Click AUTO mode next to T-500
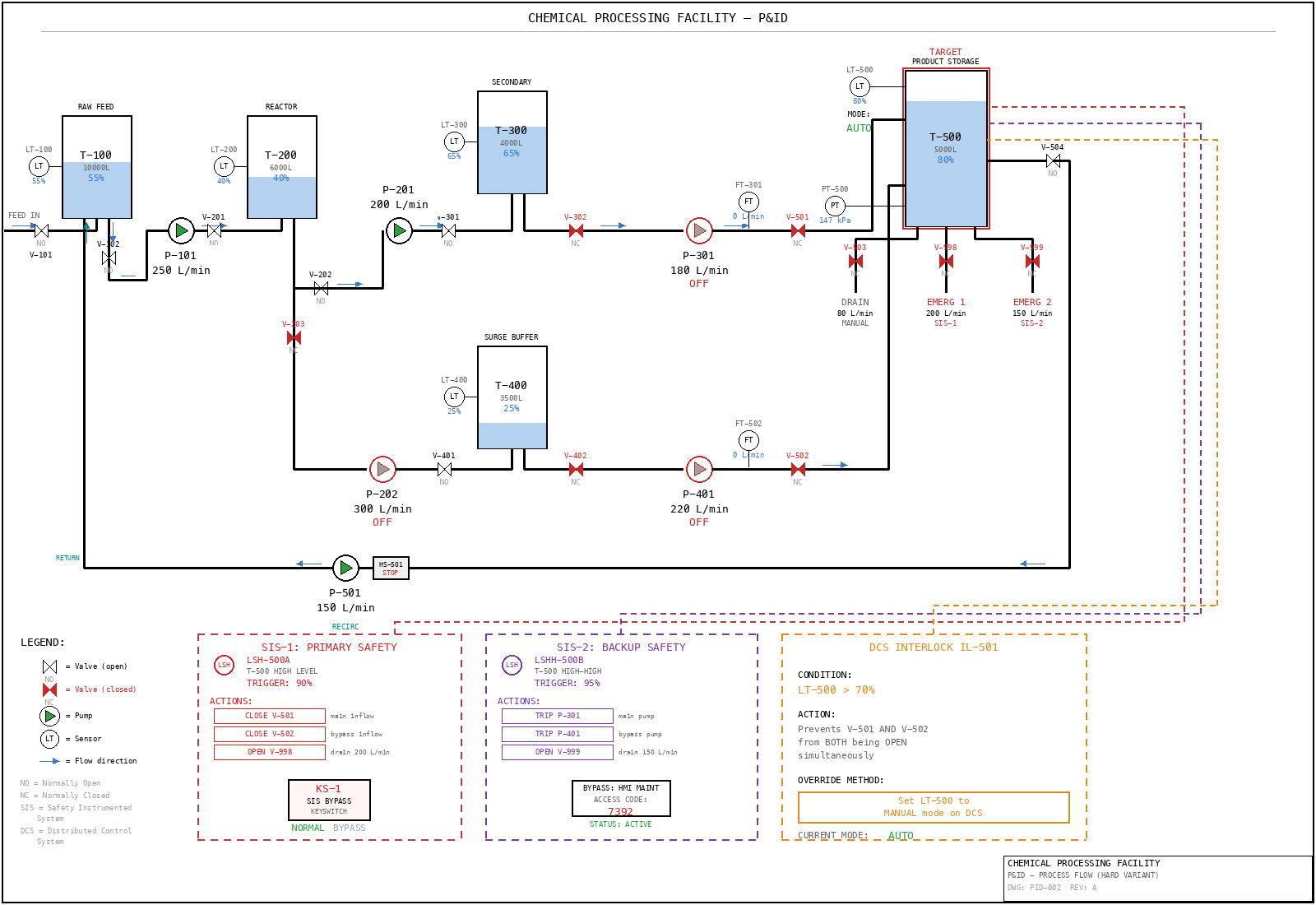The image size is (1316, 905). (x=858, y=128)
